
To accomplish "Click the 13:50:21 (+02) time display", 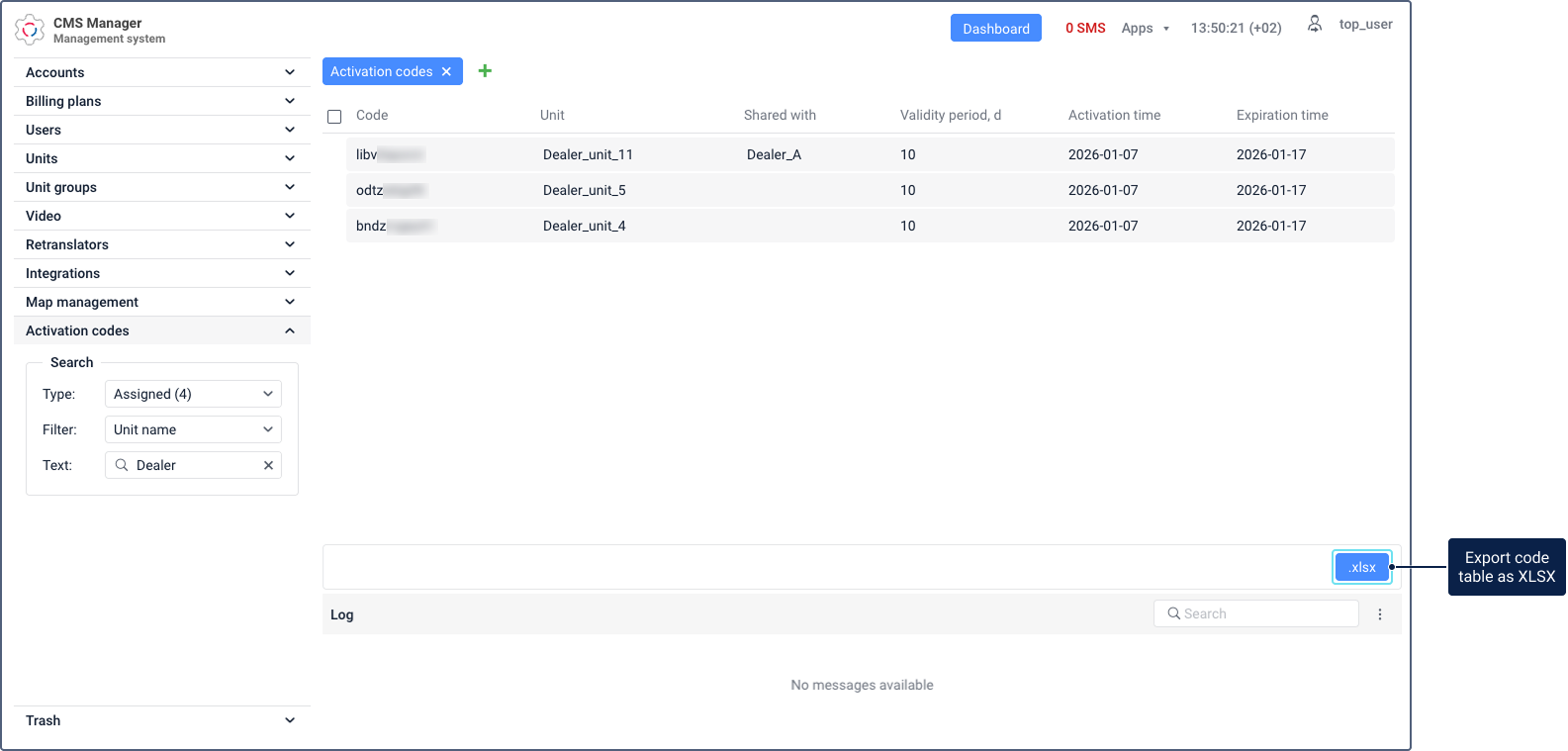I will (1236, 28).
